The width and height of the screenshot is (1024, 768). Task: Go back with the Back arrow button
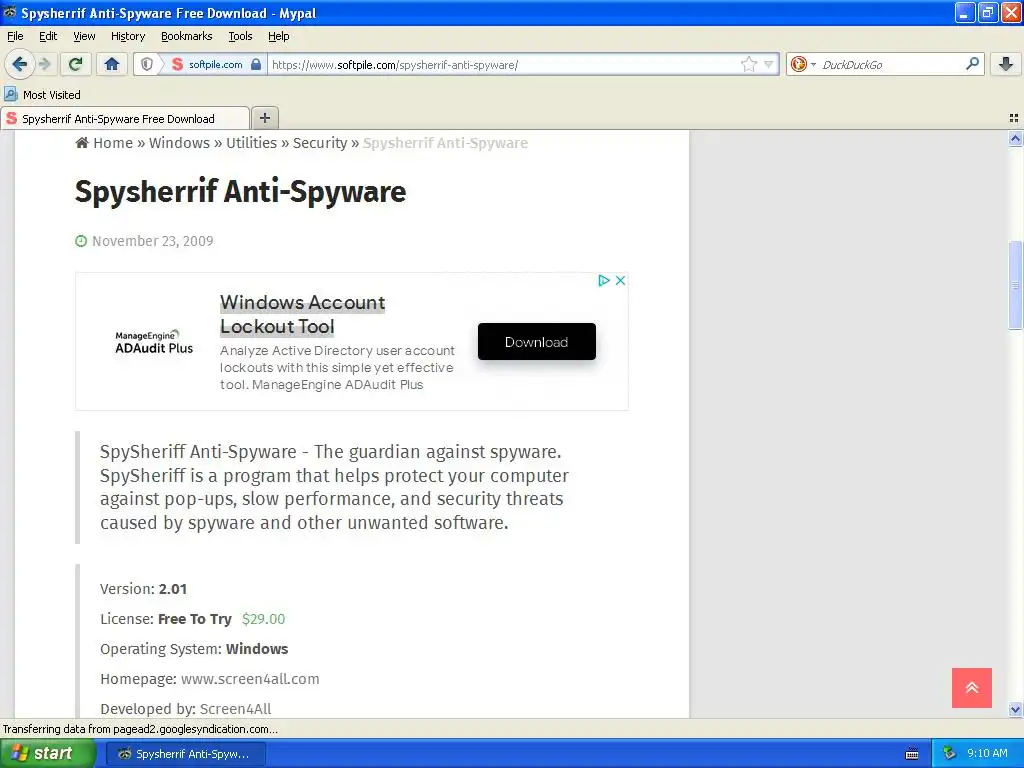tap(19, 64)
